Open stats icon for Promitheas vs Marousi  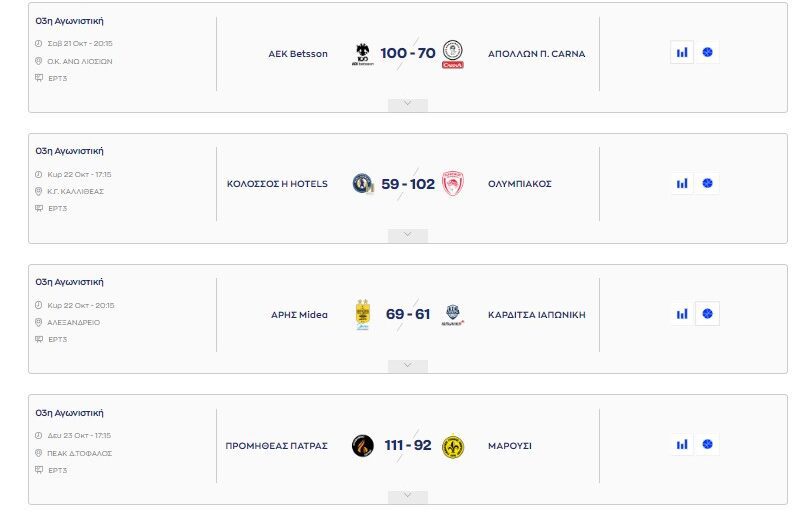coord(682,445)
